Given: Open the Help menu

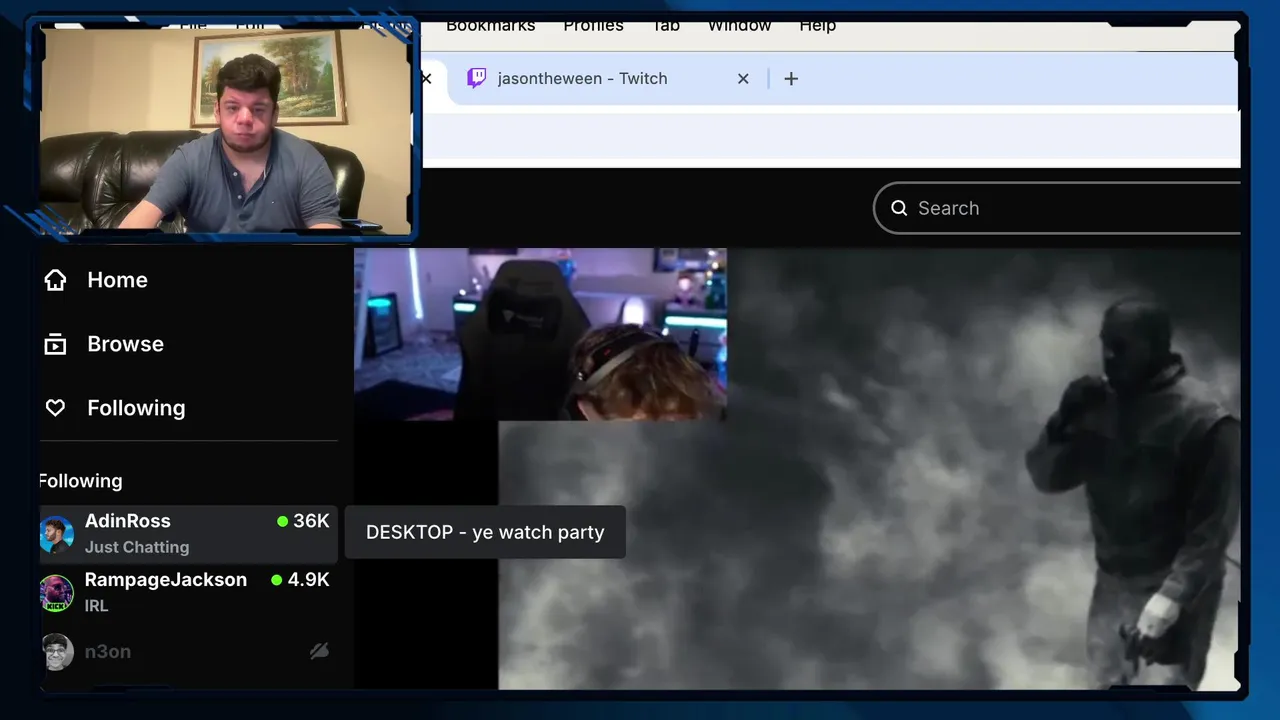Looking at the screenshot, I should 817,26.
